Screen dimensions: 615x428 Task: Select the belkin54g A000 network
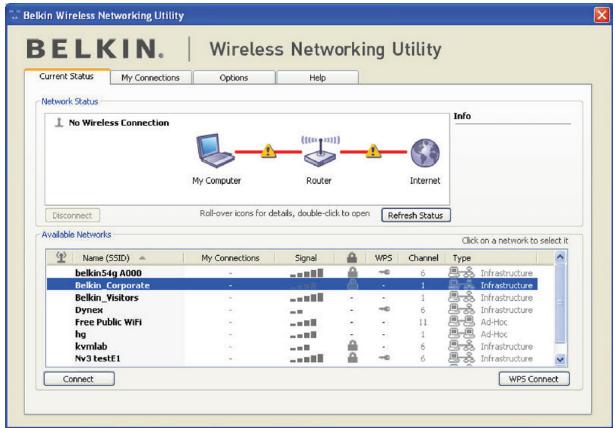292,273
